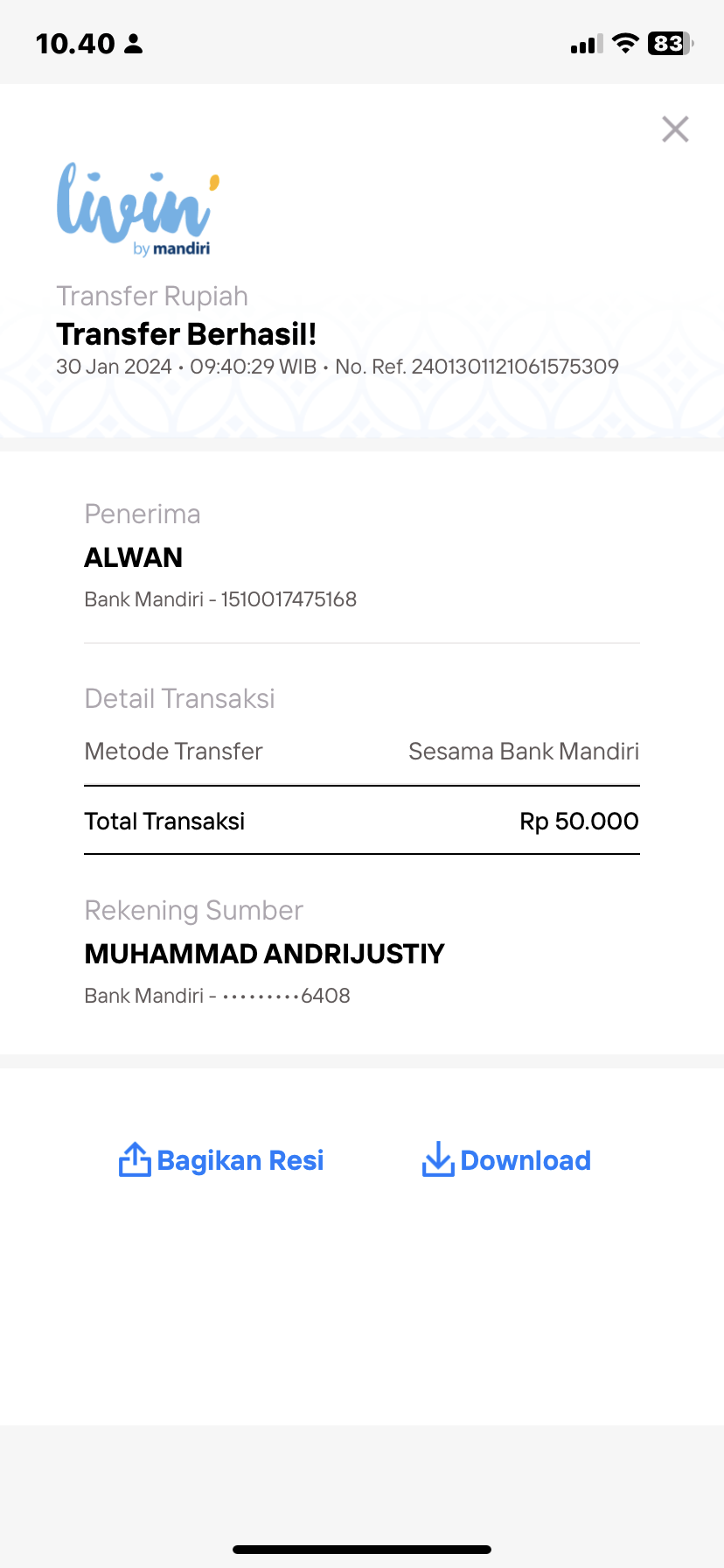Image resolution: width=724 pixels, height=1568 pixels.
Task: Tap the Wi-Fi status icon
Action: [x=625, y=43]
